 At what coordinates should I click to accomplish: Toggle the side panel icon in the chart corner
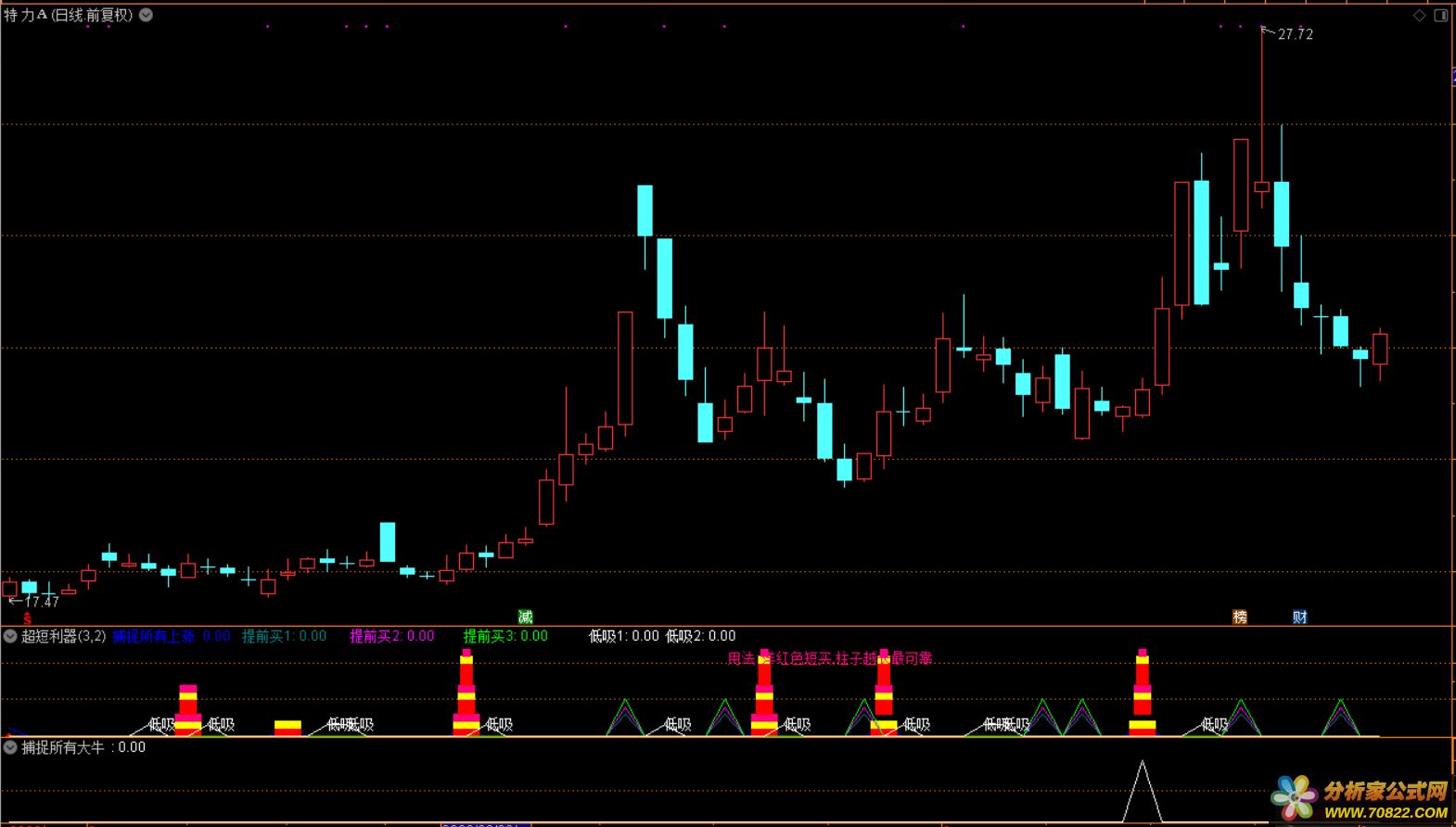1441,16
